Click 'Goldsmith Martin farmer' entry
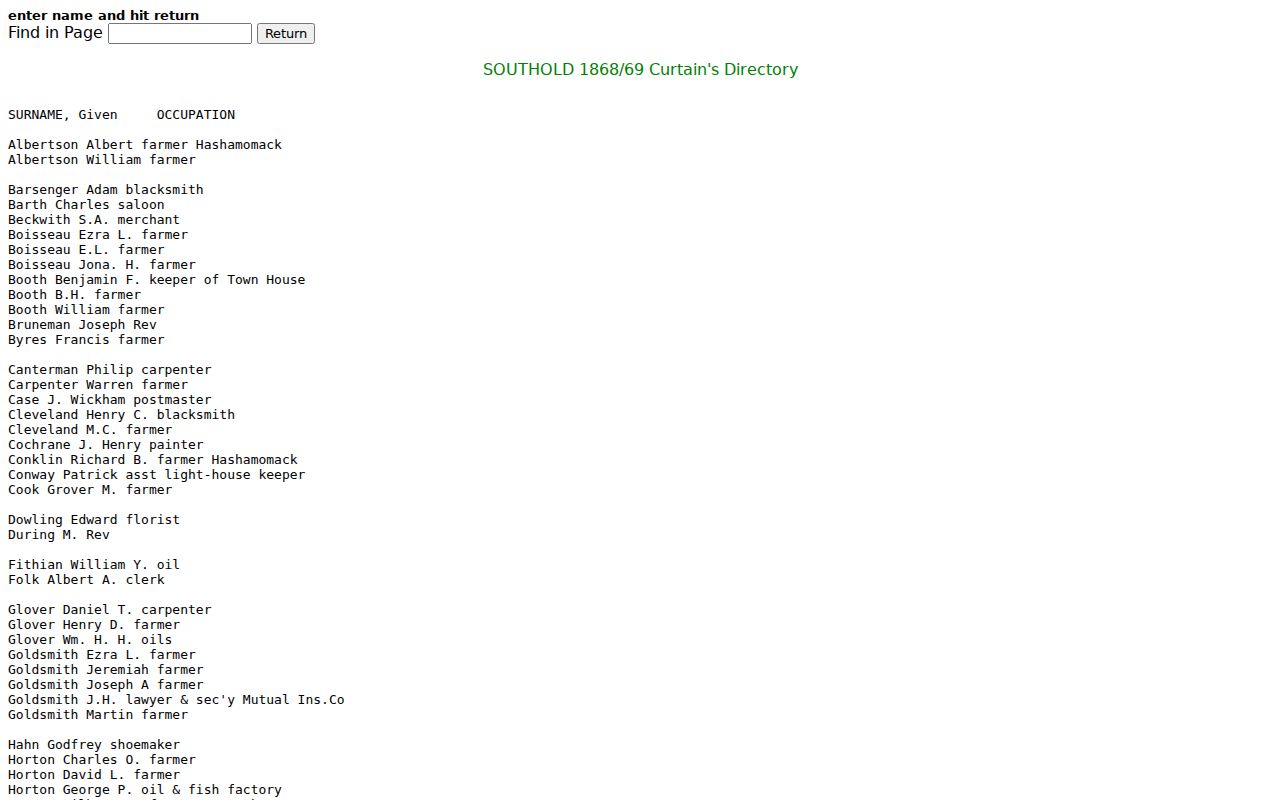This screenshot has width=1280, height=800. coord(98,715)
